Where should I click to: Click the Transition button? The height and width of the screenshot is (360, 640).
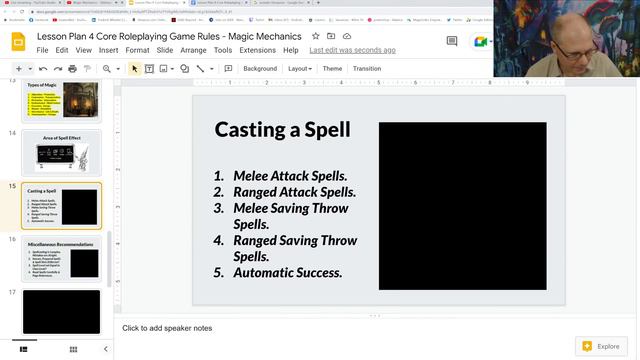click(367, 69)
